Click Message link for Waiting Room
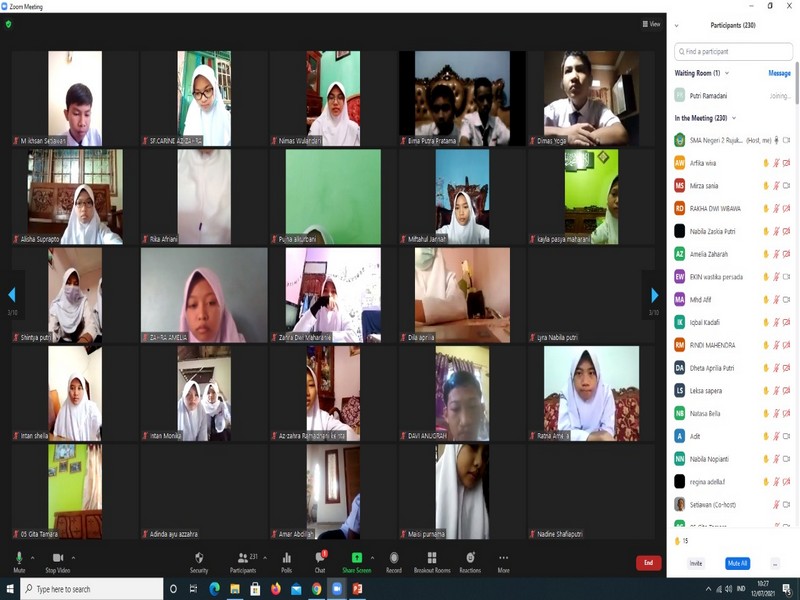 point(779,73)
